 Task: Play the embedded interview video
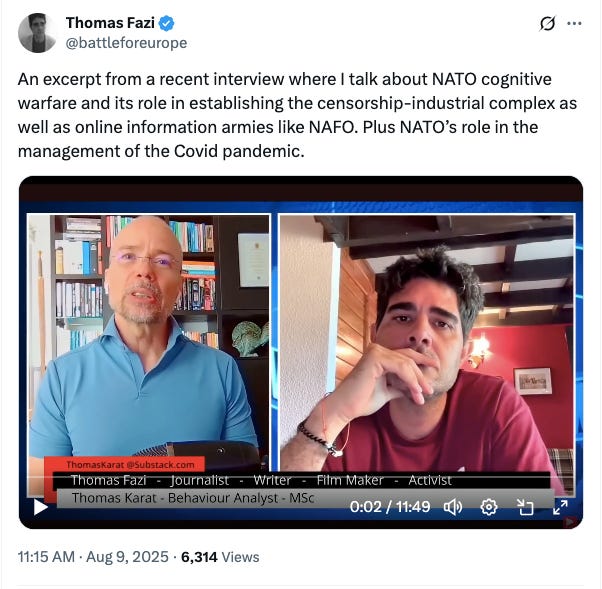coord(40,507)
